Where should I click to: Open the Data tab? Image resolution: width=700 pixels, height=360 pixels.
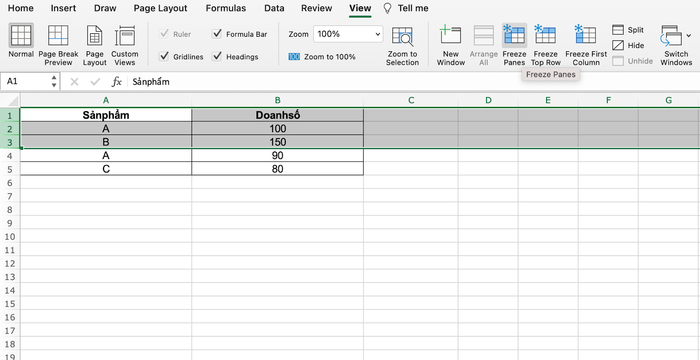[274, 8]
